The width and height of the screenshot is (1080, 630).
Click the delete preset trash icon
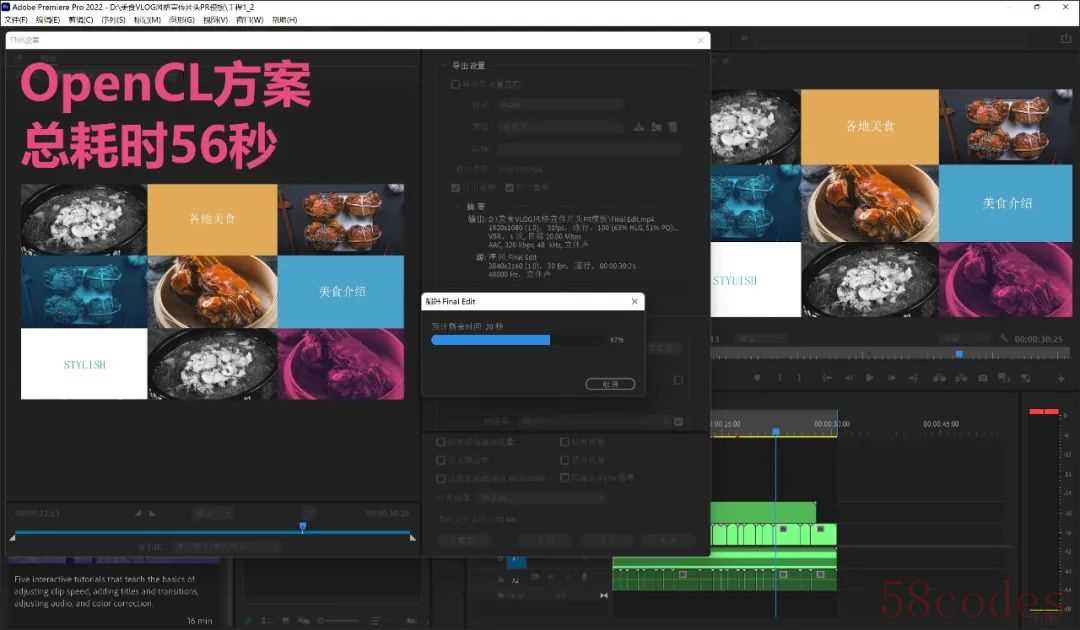click(673, 127)
